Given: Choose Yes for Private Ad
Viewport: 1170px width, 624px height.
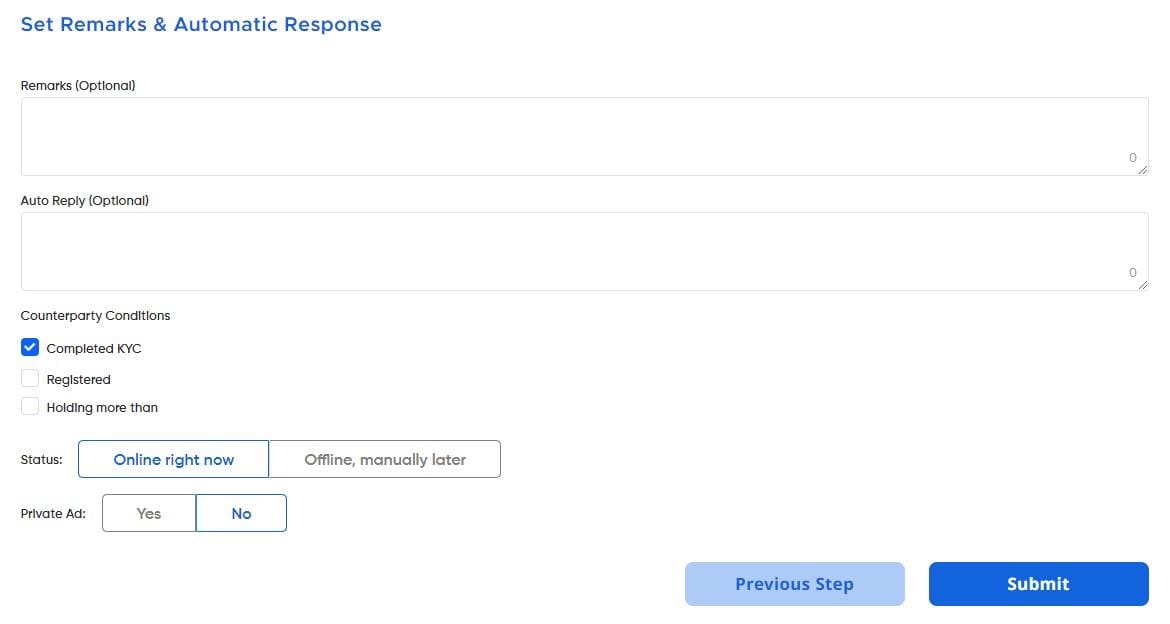Looking at the screenshot, I should [149, 513].
